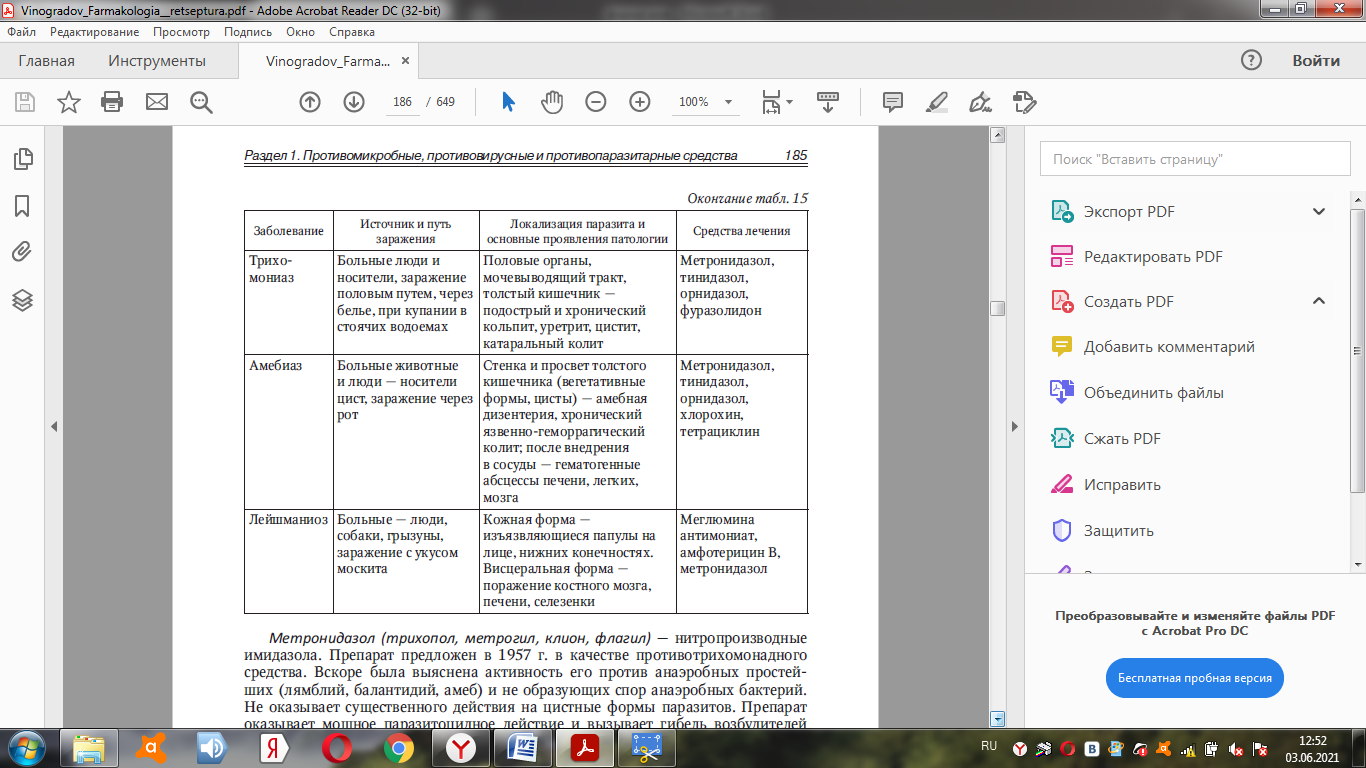Screen dimensions: 1366x768
Task: Collapse the Create PDF section
Action: [x=1319, y=302]
